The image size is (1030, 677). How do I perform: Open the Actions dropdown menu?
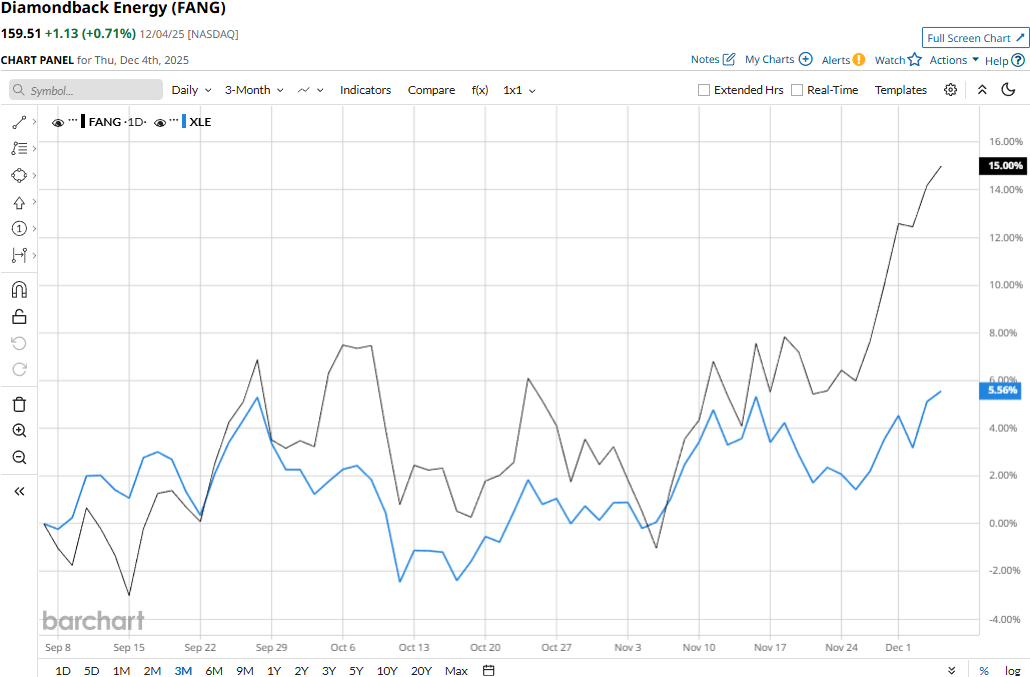[x=954, y=60]
